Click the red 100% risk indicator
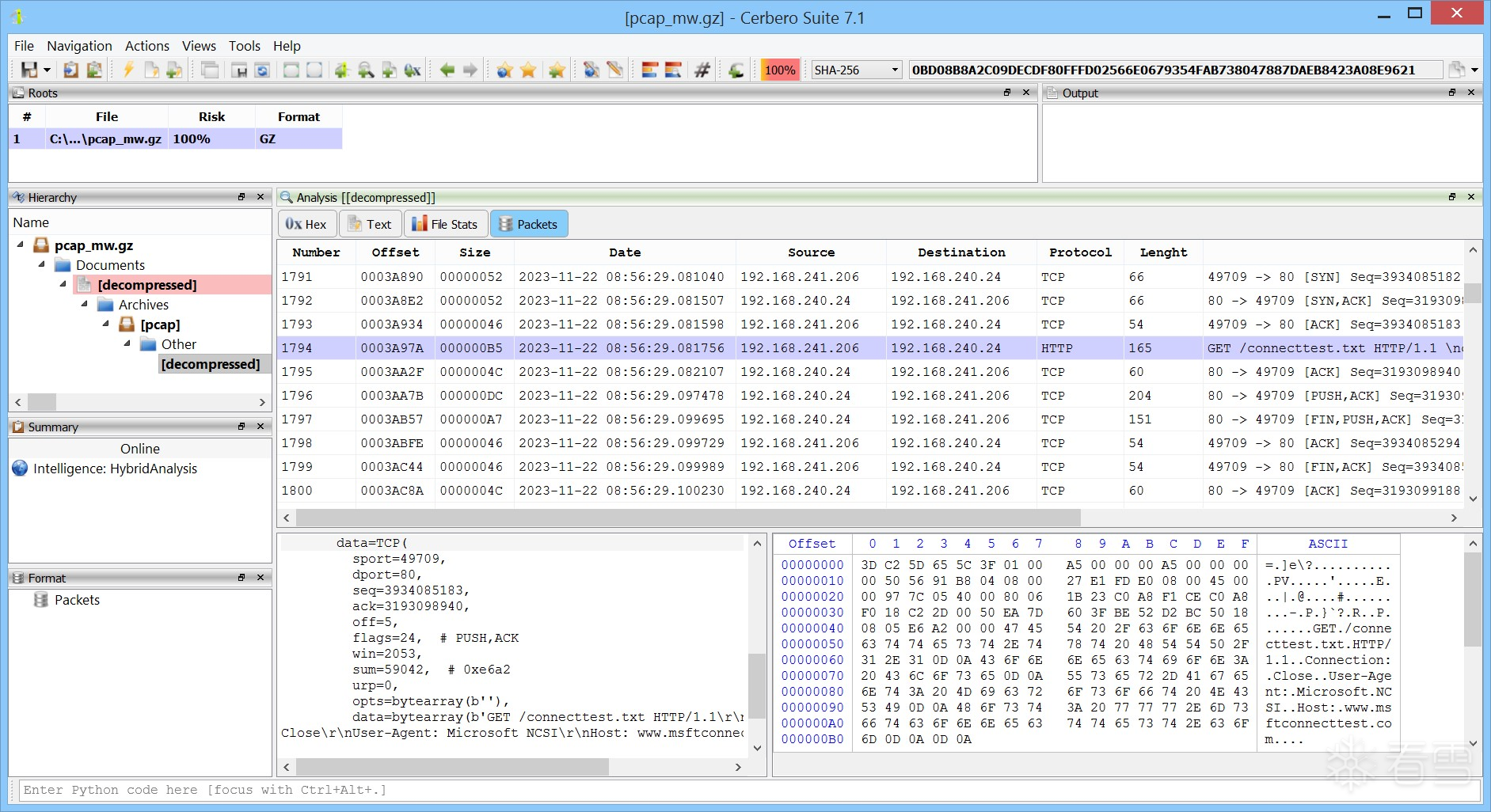Image resolution: width=1491 pixels, height=812 pixels. point(779,70)
